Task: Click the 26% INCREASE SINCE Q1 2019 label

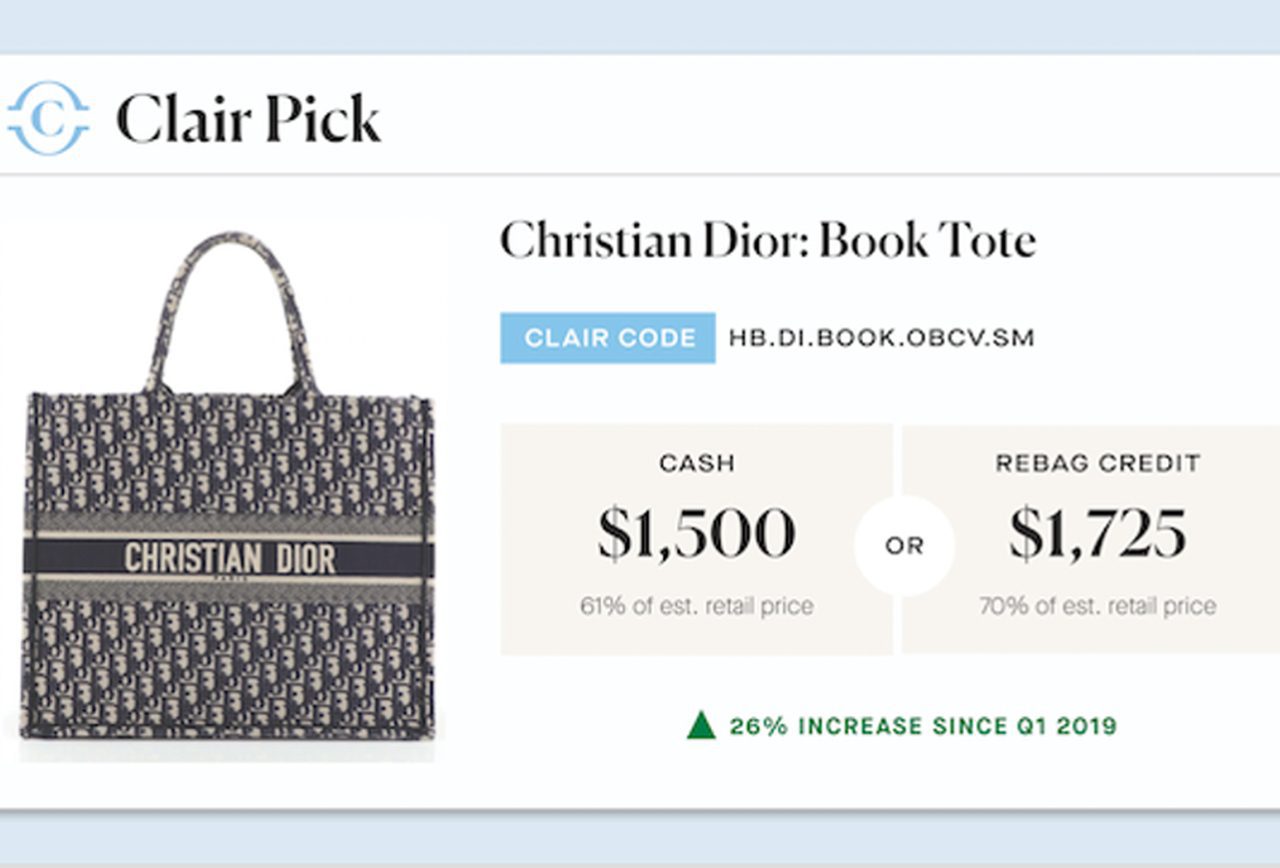Action: coord(922,726)
